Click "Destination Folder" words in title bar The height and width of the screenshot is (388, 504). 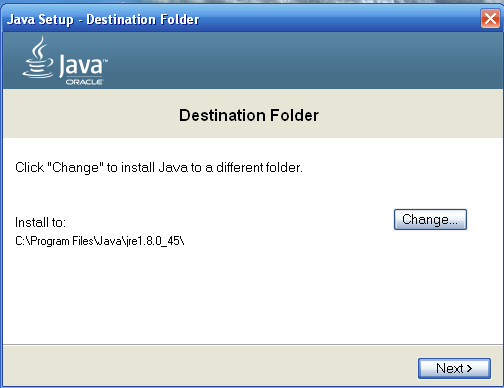143,19
